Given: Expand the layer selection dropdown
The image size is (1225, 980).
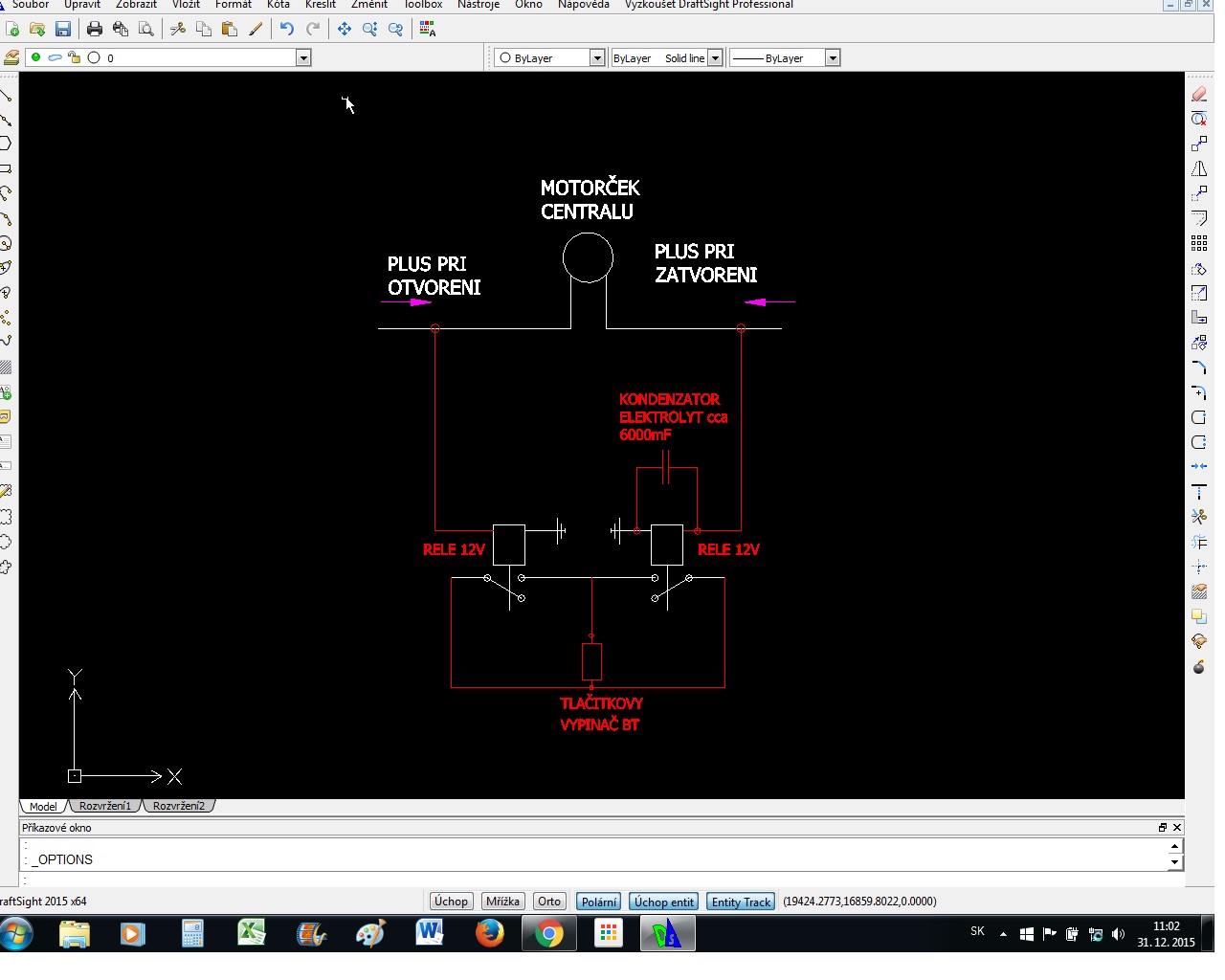Looking at the screenshot, I should coord(303,58).
